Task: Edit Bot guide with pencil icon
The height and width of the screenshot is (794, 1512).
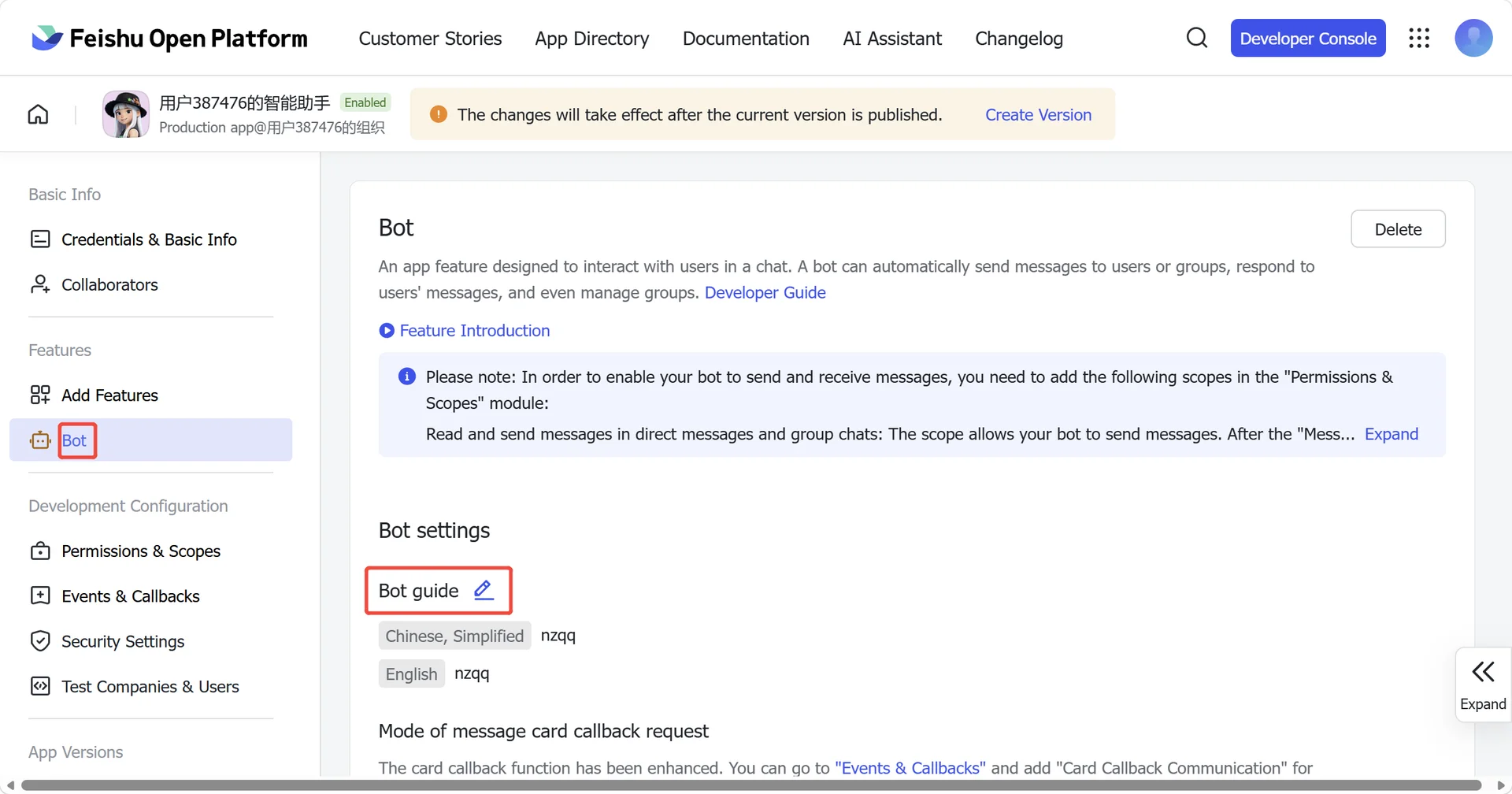Action: (x=484, y=590)
